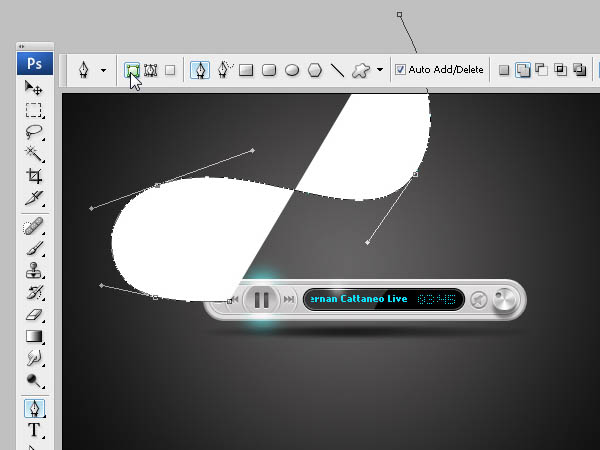Select the Lasso tool
Screen dimensions: 600x450
pos(34,132)
